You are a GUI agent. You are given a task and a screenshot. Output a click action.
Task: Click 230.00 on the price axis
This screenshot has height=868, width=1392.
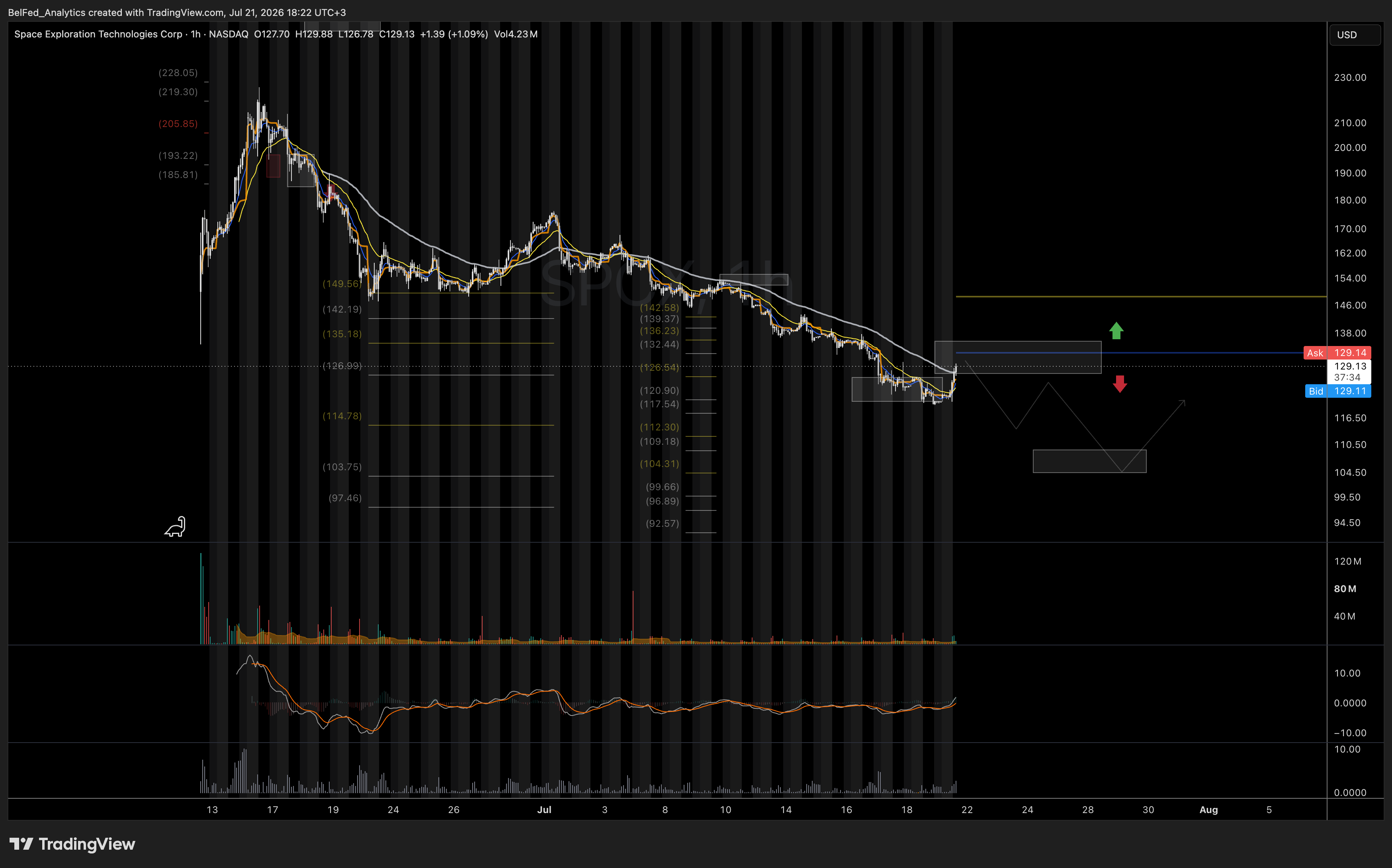pos(1350,78)
